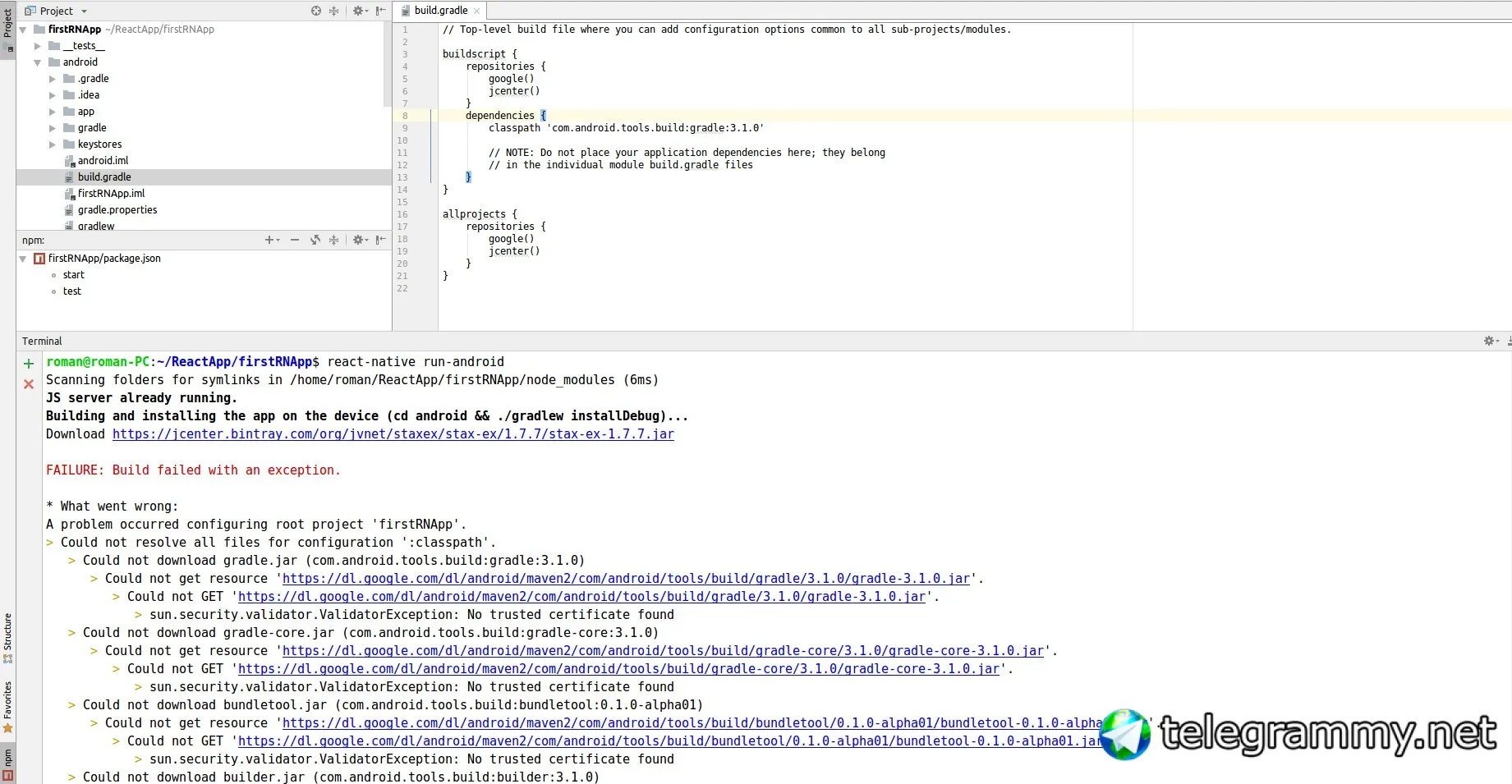
Task: Collapse the android folder
Action: point(38,62)
